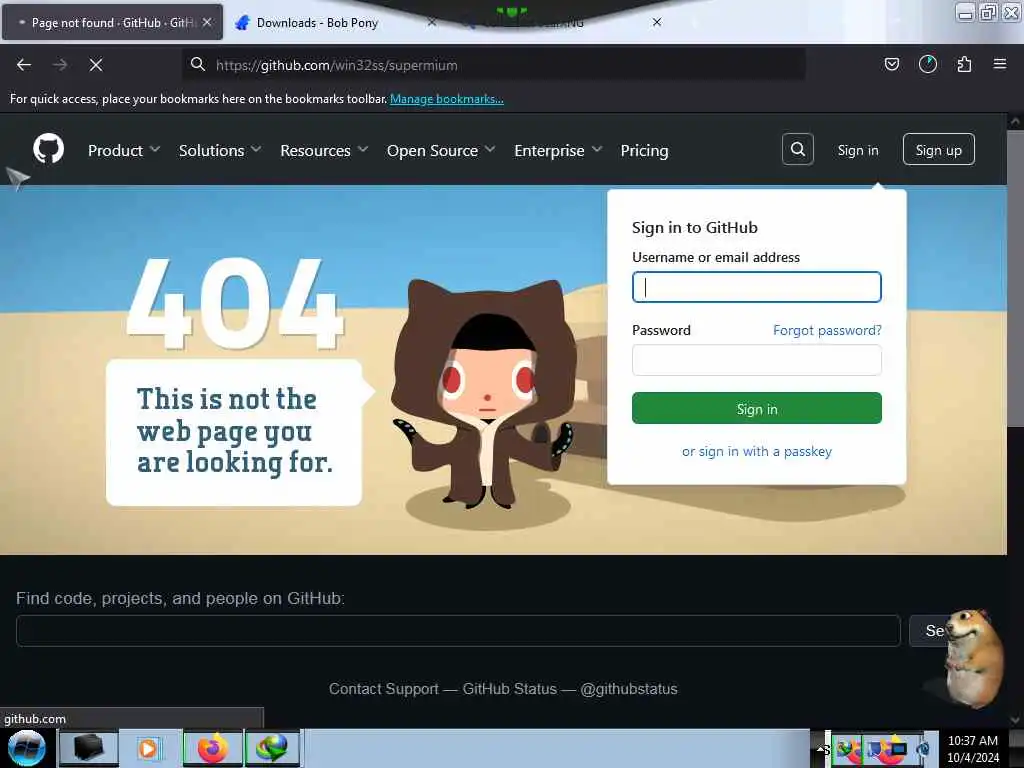
Task: Switch to Downloads - Bob Pony tab
Action: coord(317,23)
